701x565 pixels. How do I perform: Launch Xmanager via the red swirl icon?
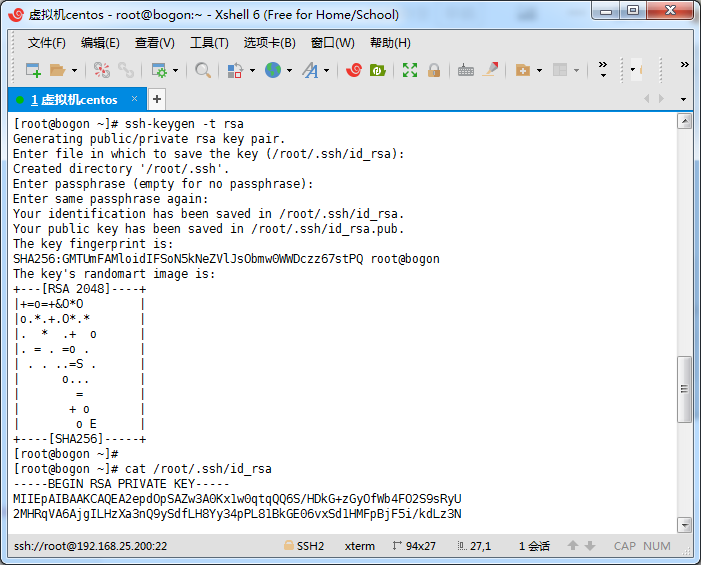point(354,70)
